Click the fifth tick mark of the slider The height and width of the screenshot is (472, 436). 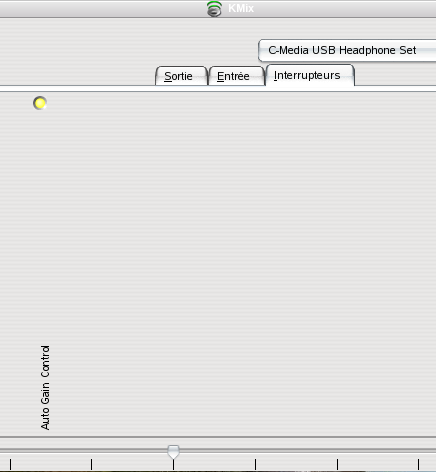(337, 464)
